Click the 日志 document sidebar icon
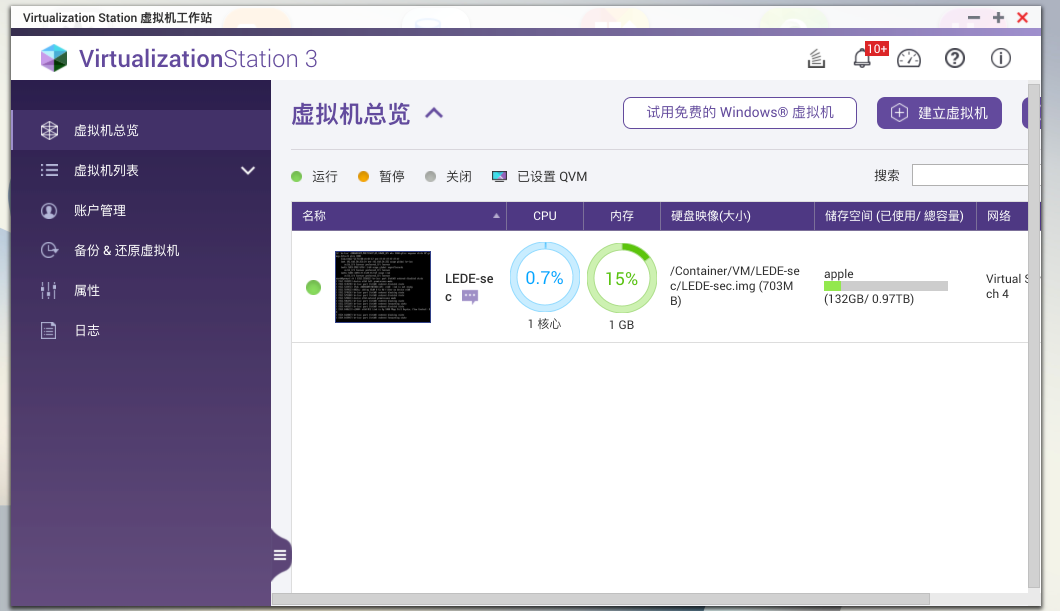1060x611 pixels. tap(49, 331)
